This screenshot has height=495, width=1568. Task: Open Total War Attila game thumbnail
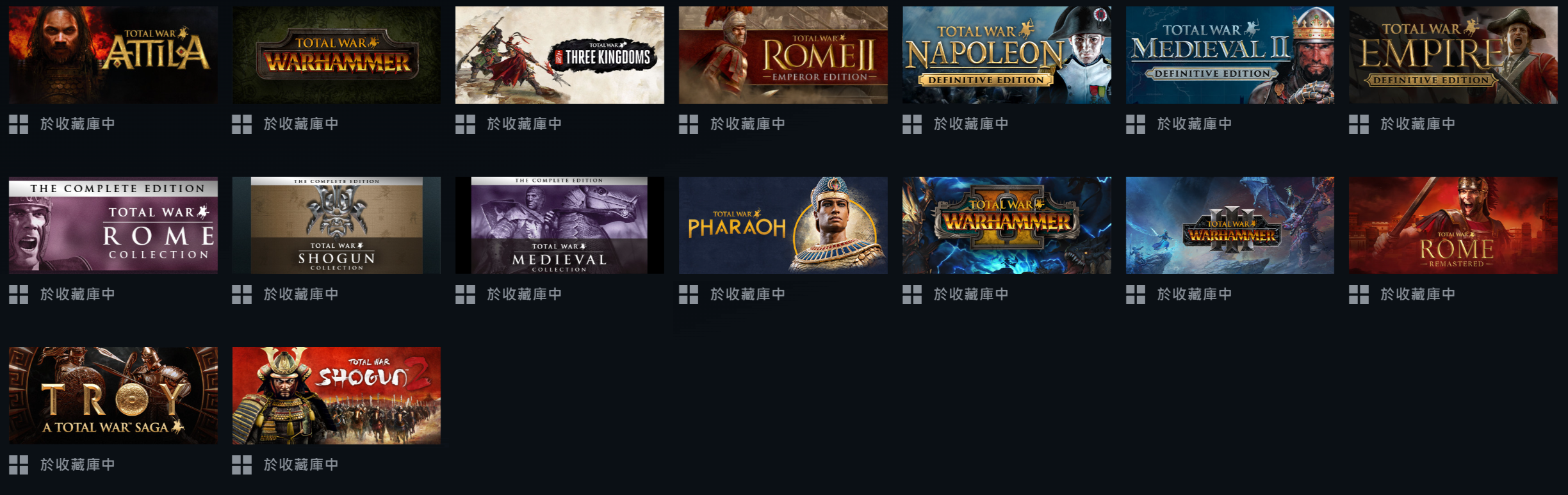[x=113, y=55]
